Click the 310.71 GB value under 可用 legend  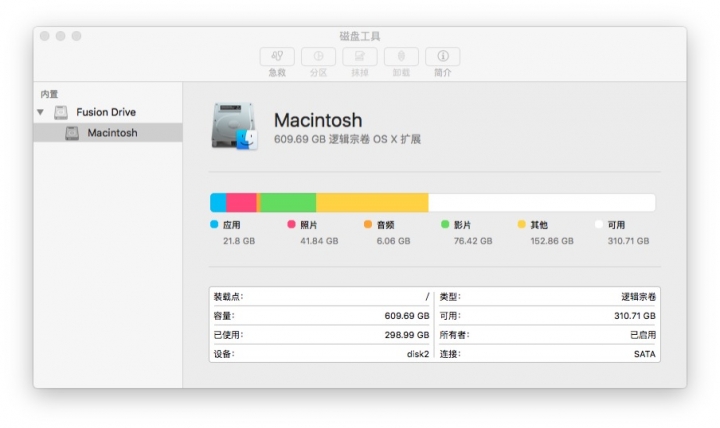tap(628, 241)
